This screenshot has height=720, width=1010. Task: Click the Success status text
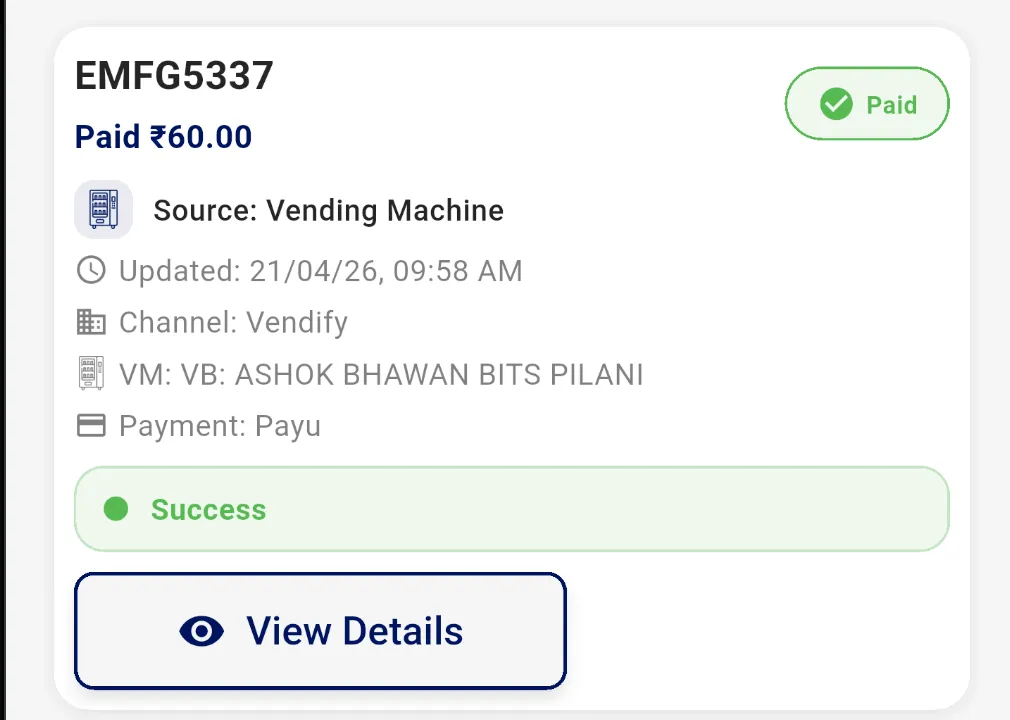pos(208,510)
